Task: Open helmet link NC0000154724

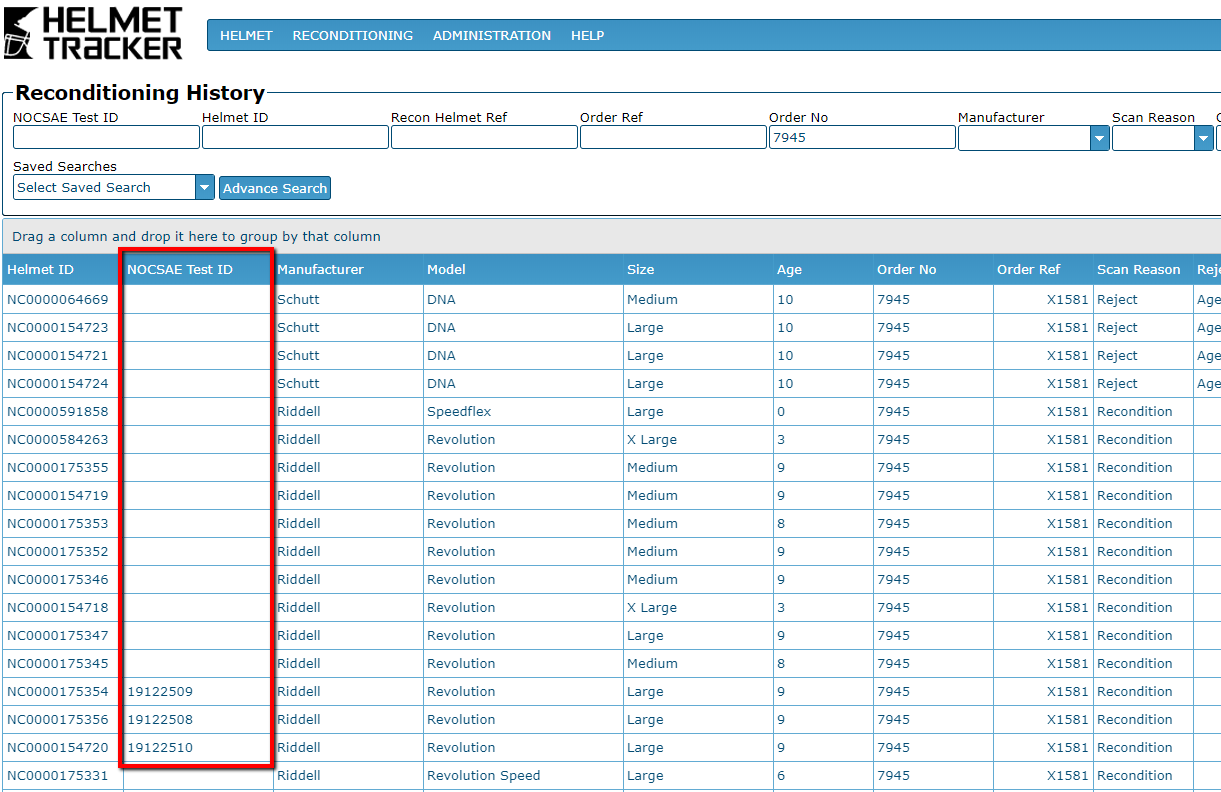Action: tap(58, 383)
